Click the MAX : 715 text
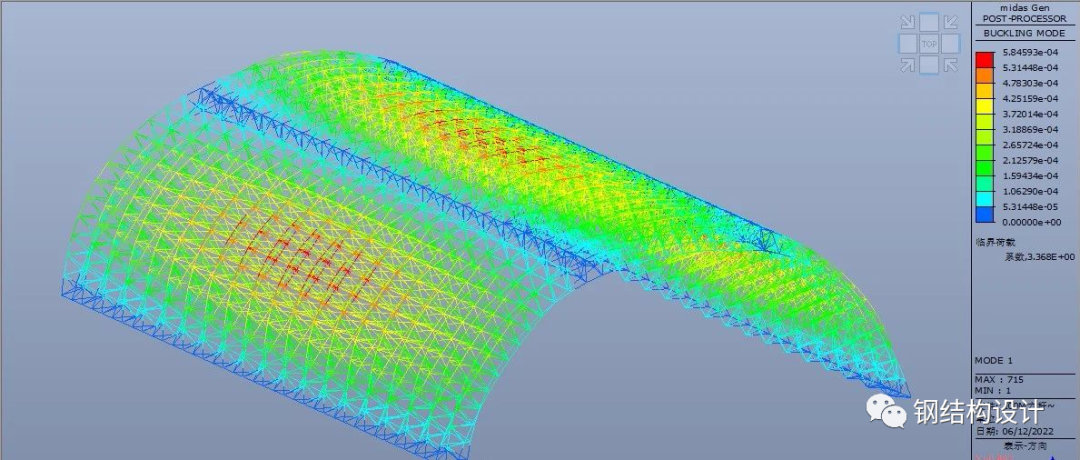1080x460 pixels. click(x=999, y=379)
